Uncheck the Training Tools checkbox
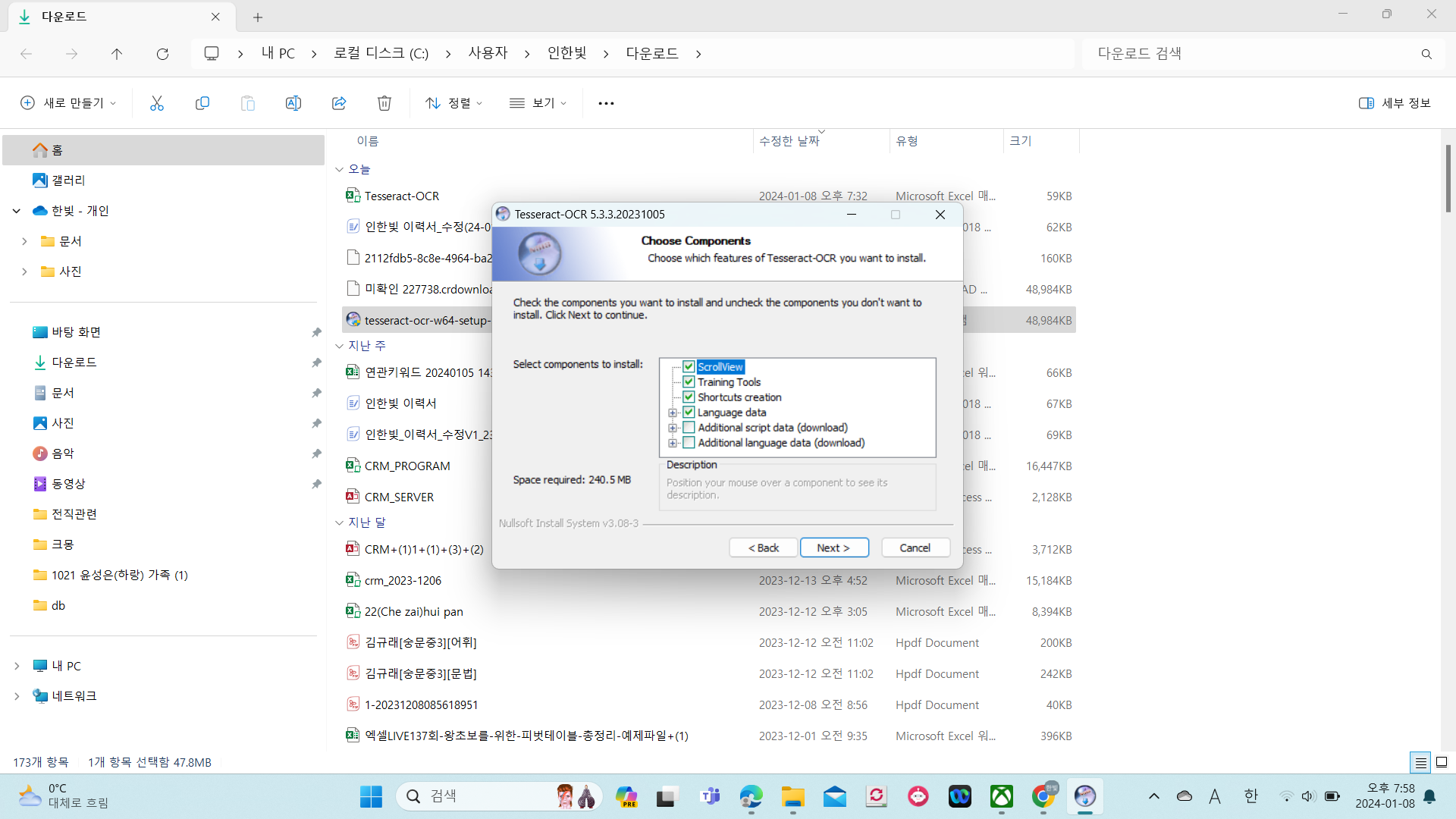This screenshot has height=819, width=1456. pos(689,382)
